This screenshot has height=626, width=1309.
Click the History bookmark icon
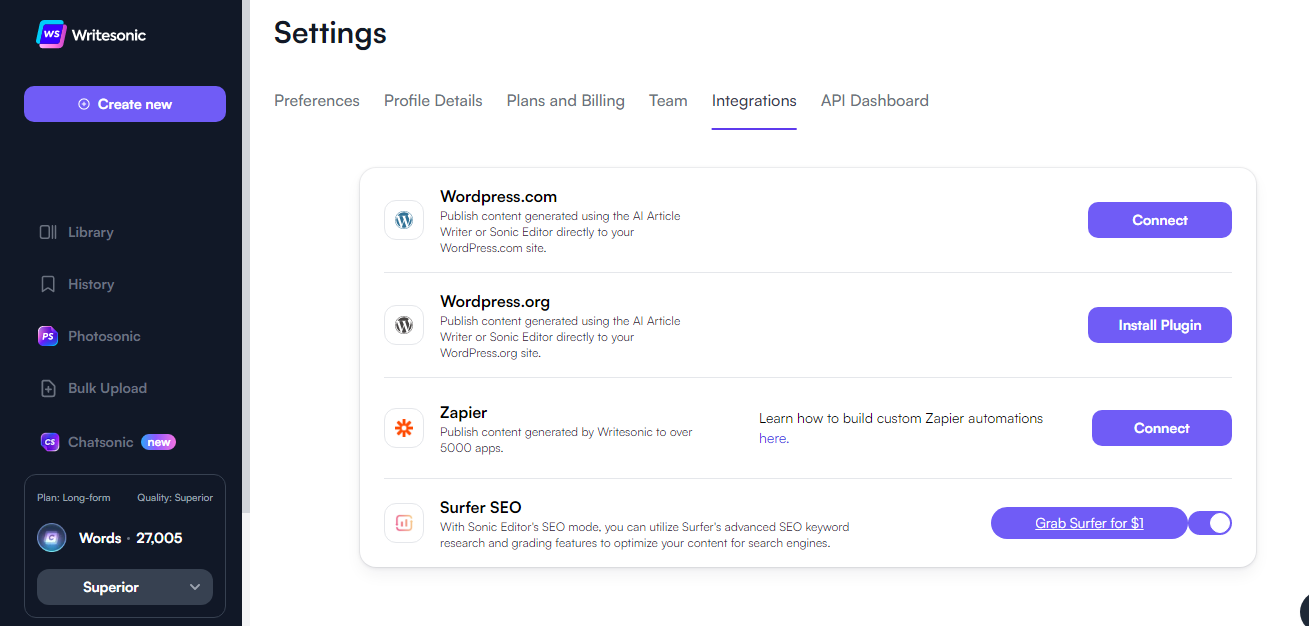48,284
